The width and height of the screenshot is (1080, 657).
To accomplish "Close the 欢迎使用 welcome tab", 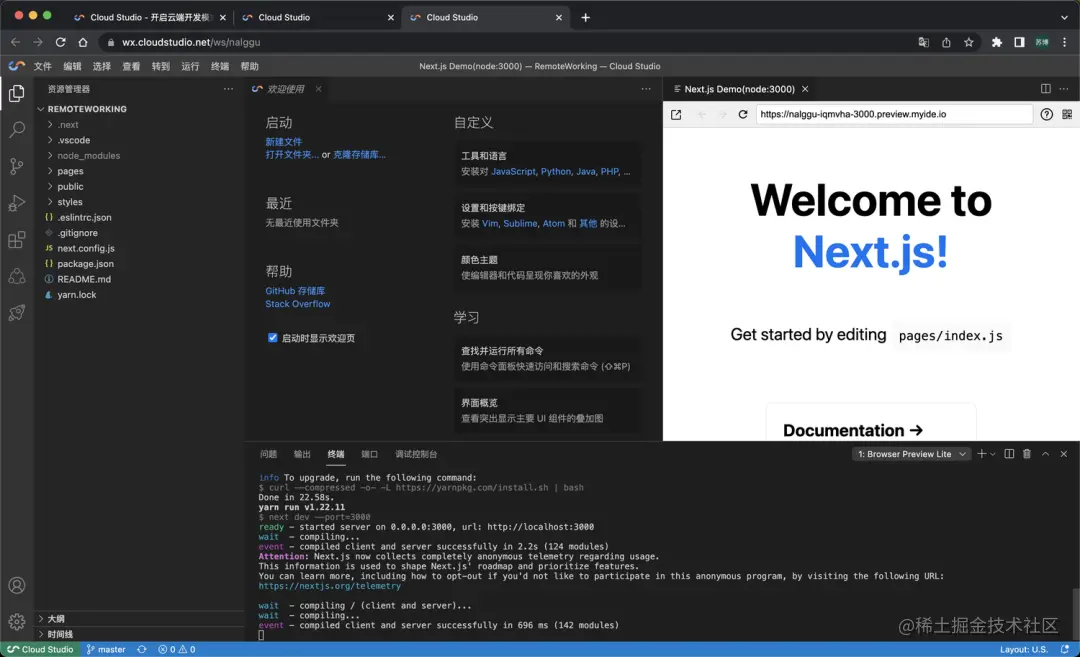I will click(318, 89).
